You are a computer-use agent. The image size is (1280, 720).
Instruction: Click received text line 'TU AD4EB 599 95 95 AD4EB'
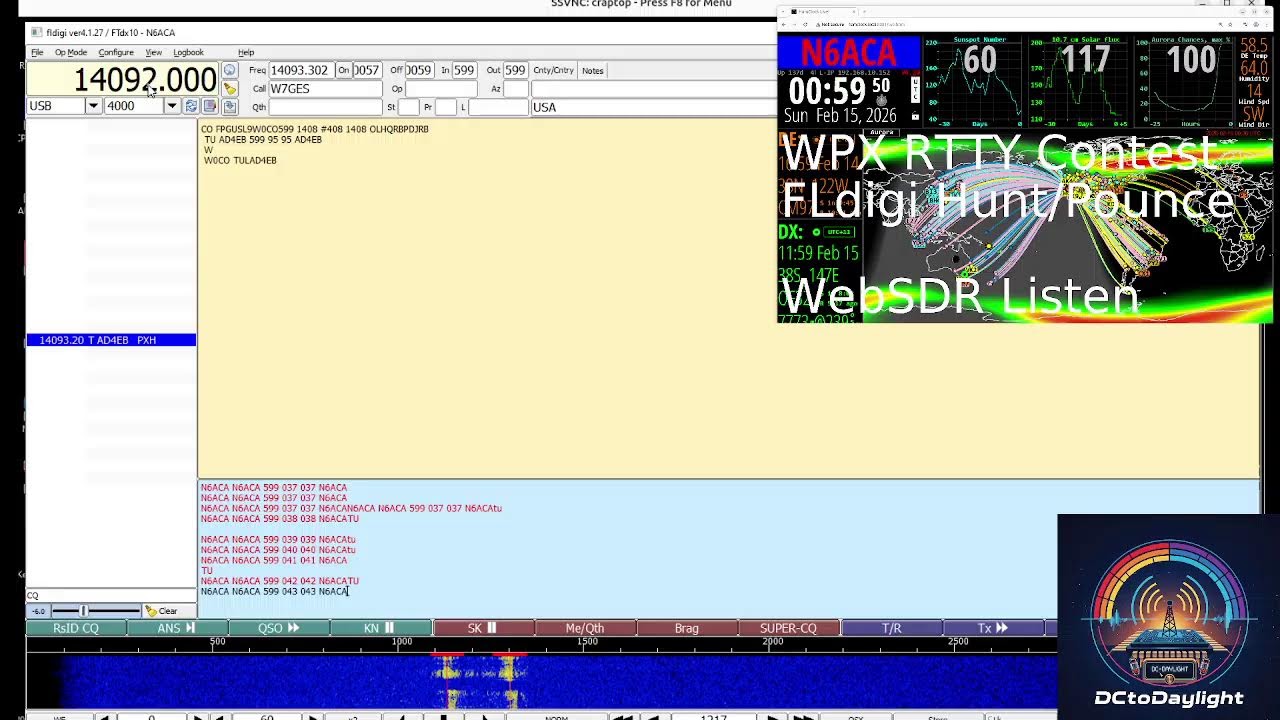point(263,140)
